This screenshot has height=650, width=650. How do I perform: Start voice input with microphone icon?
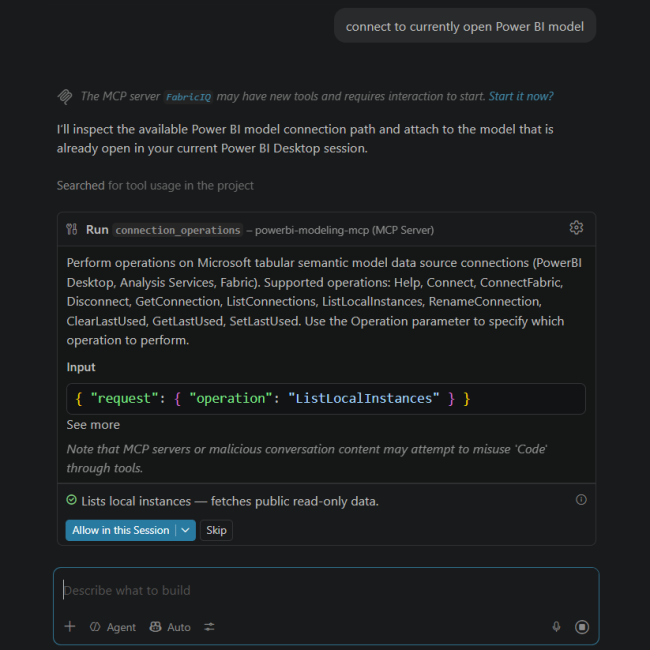[556, 626]
